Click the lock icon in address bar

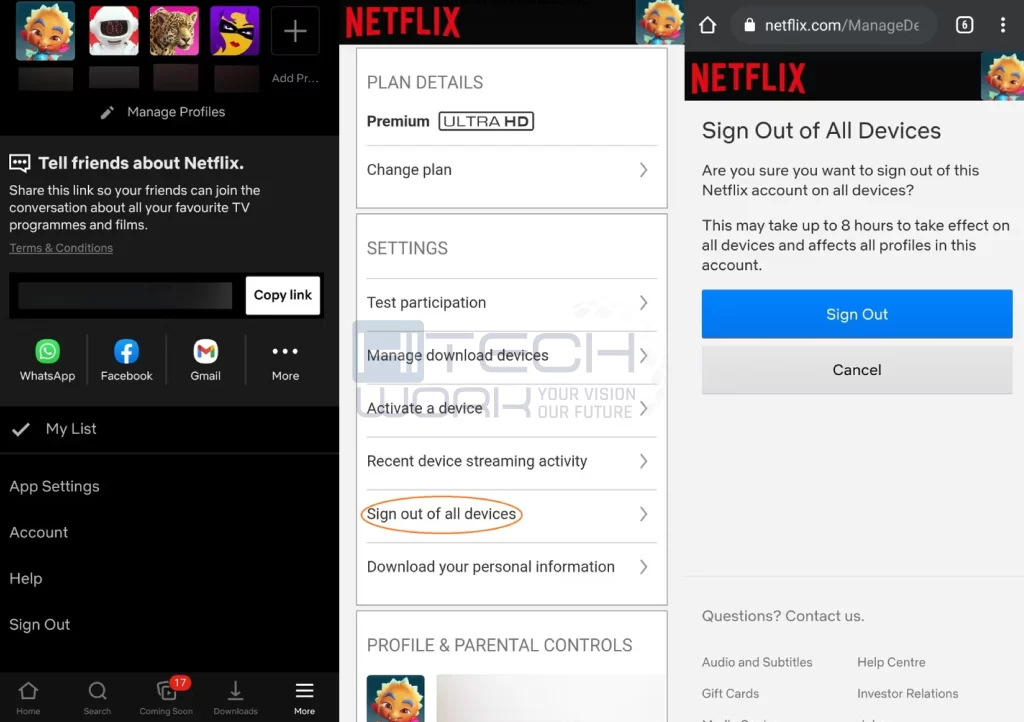(750, 25)
